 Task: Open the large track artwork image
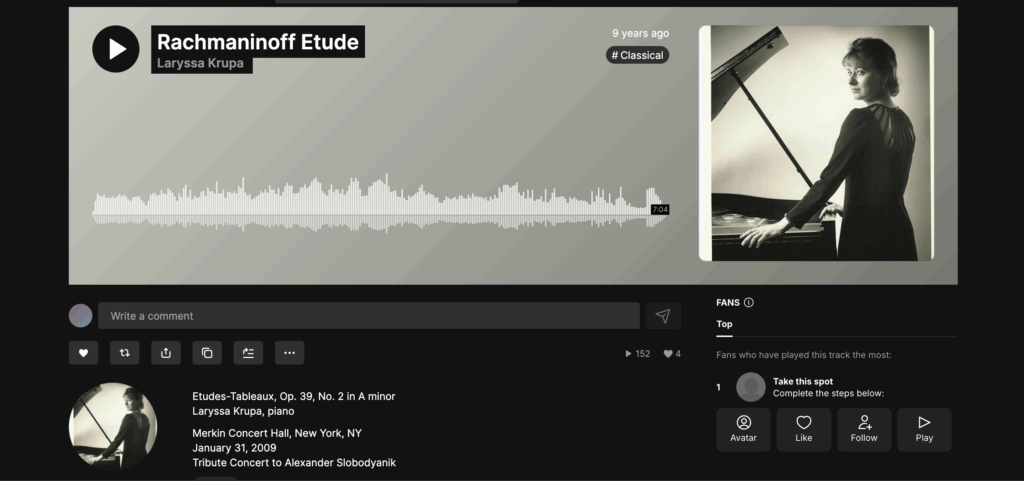[816, 143]
